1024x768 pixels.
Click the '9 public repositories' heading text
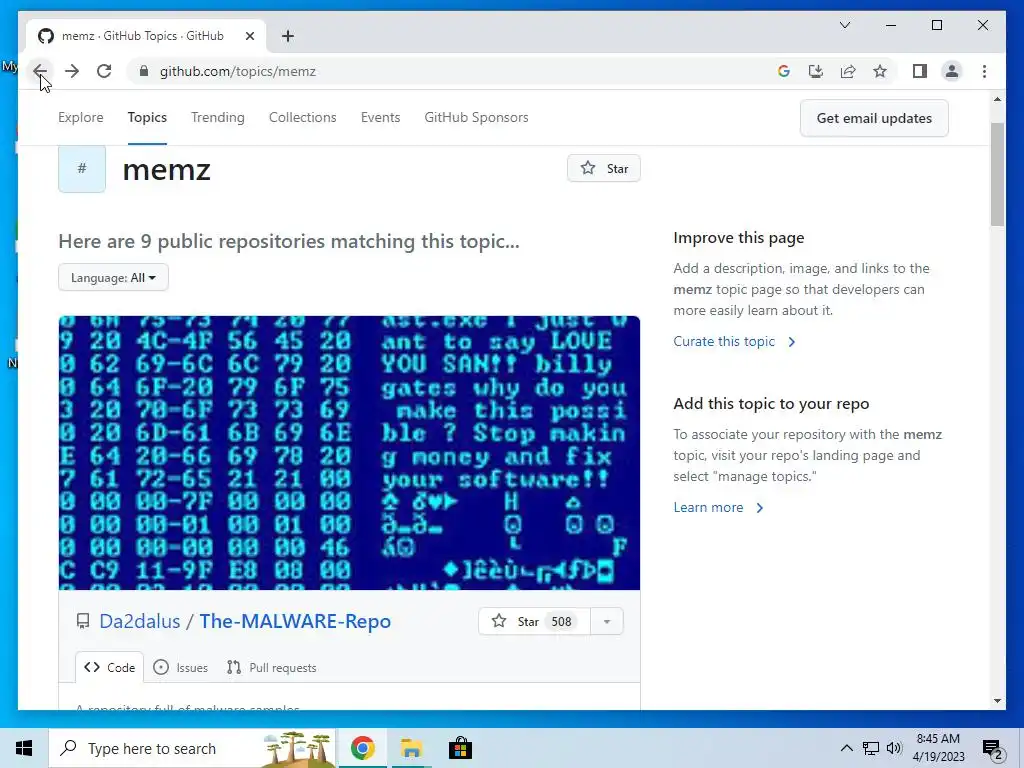tap(289, 242)
